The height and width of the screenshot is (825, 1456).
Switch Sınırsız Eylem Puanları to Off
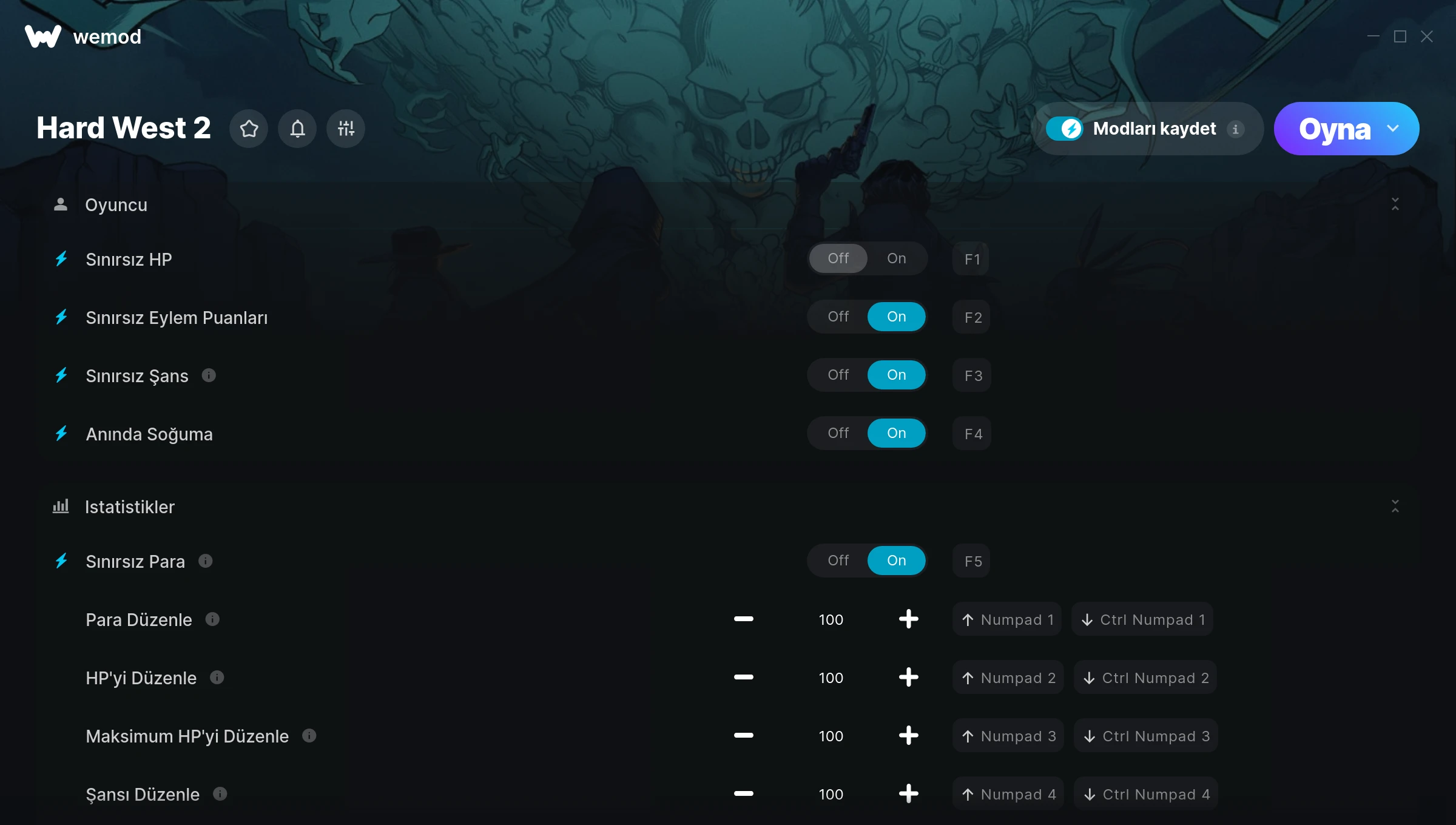838,317
